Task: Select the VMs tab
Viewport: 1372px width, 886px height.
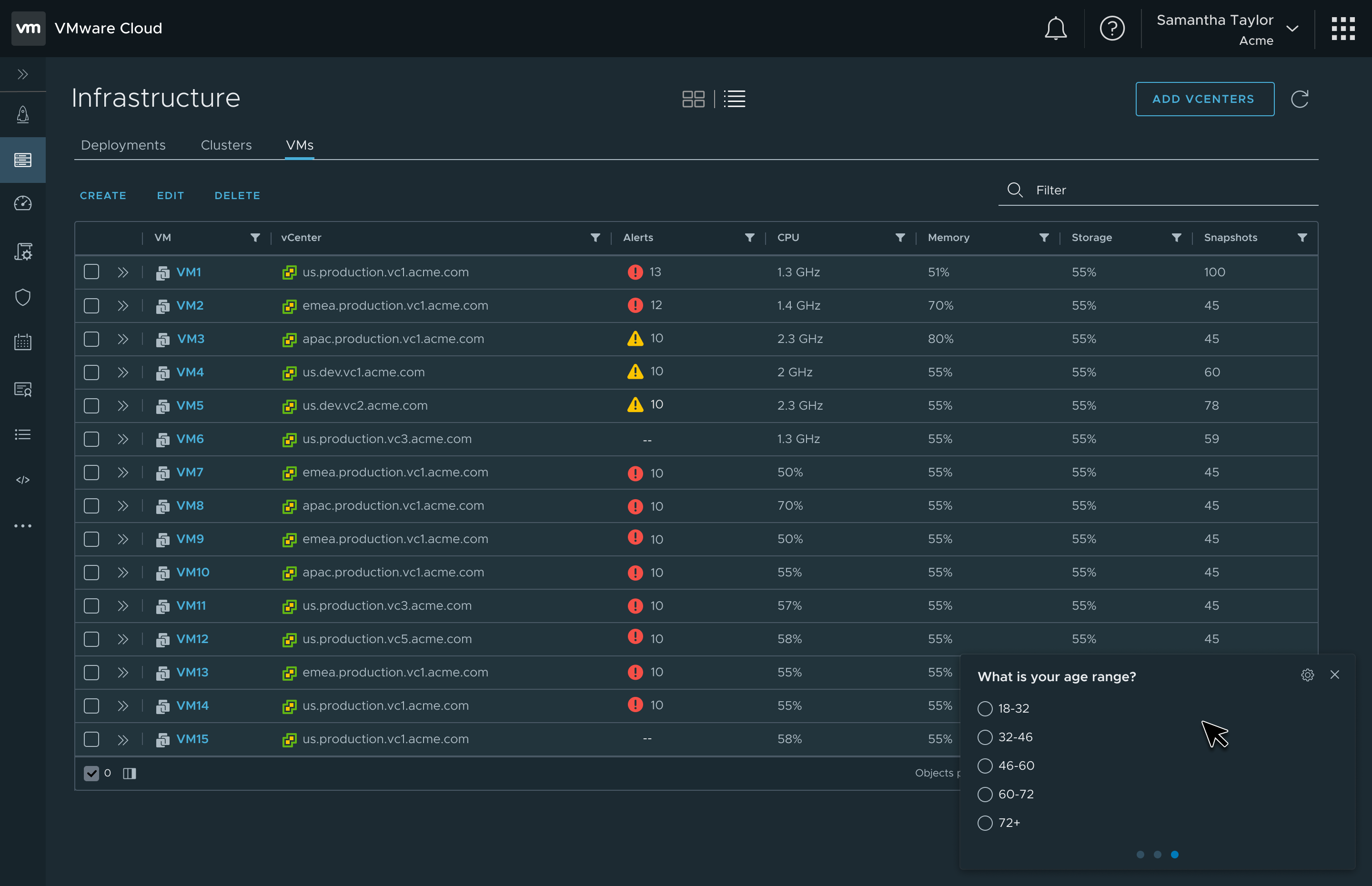Action: [x=300, y=145]
